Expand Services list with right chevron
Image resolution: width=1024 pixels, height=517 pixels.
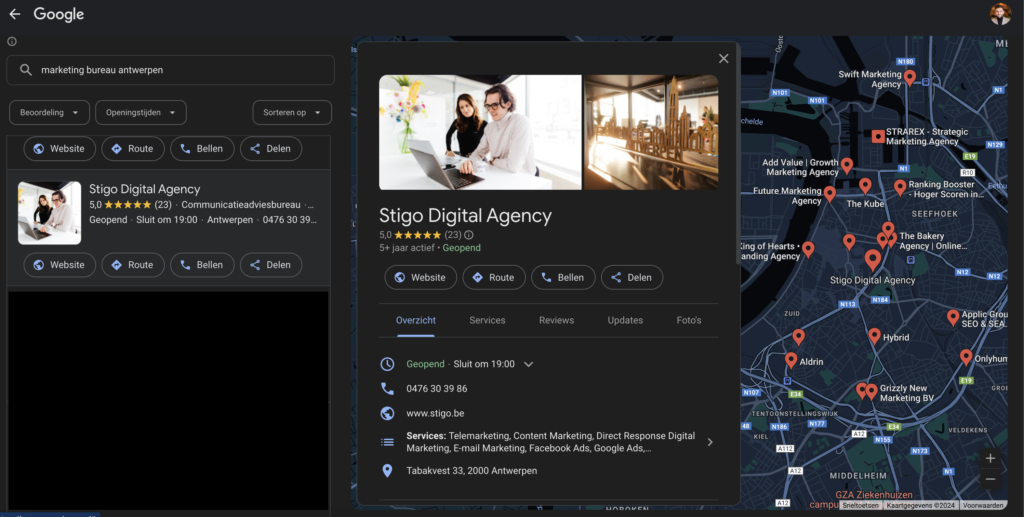[710, 442]
